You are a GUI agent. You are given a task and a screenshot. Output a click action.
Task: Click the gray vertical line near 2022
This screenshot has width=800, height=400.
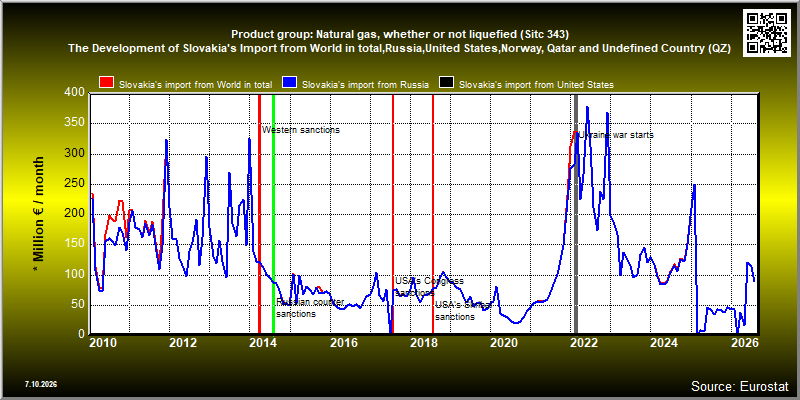point(576,214)
